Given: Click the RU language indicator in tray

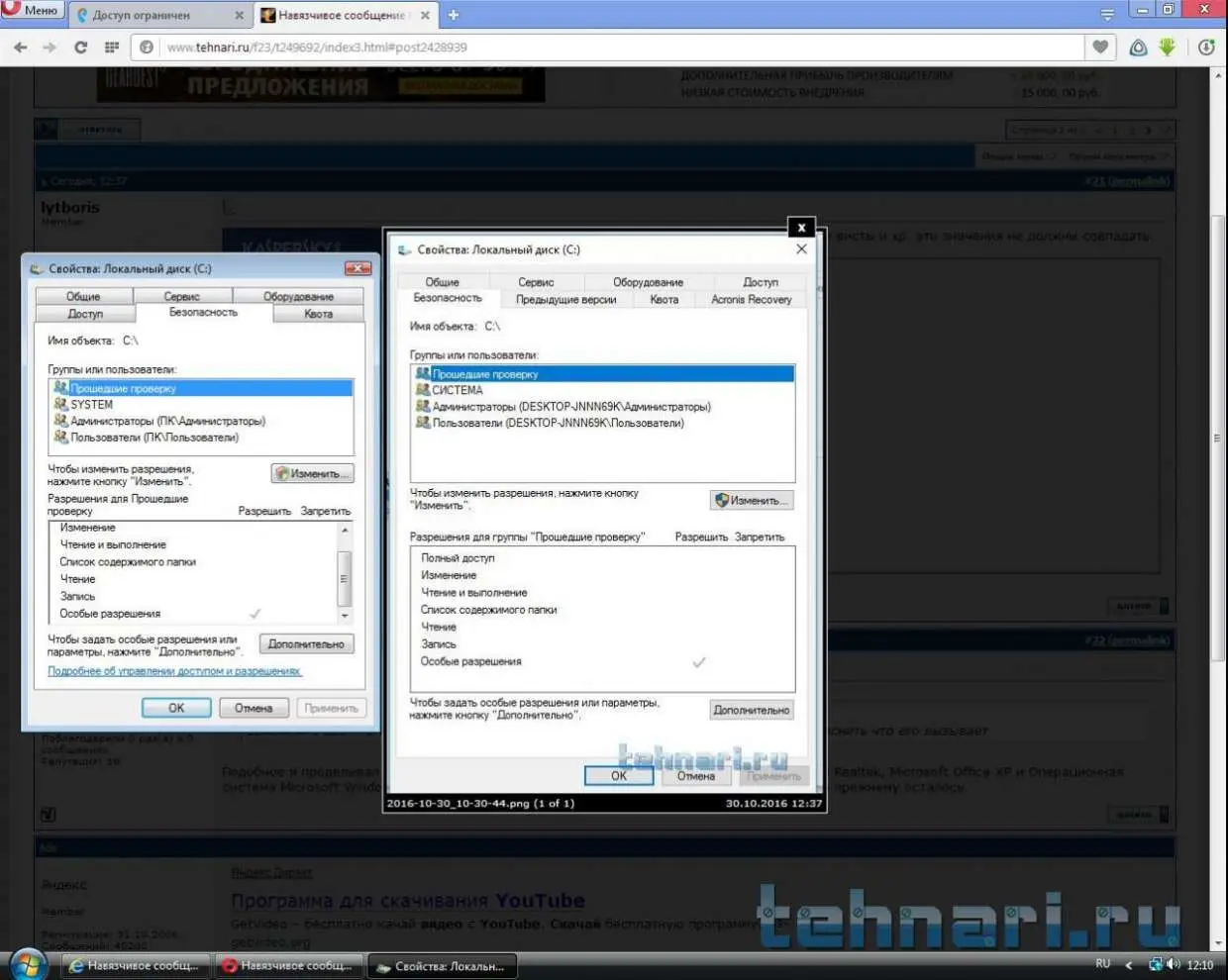Looking at the screenshot, I should (1103, 964).
